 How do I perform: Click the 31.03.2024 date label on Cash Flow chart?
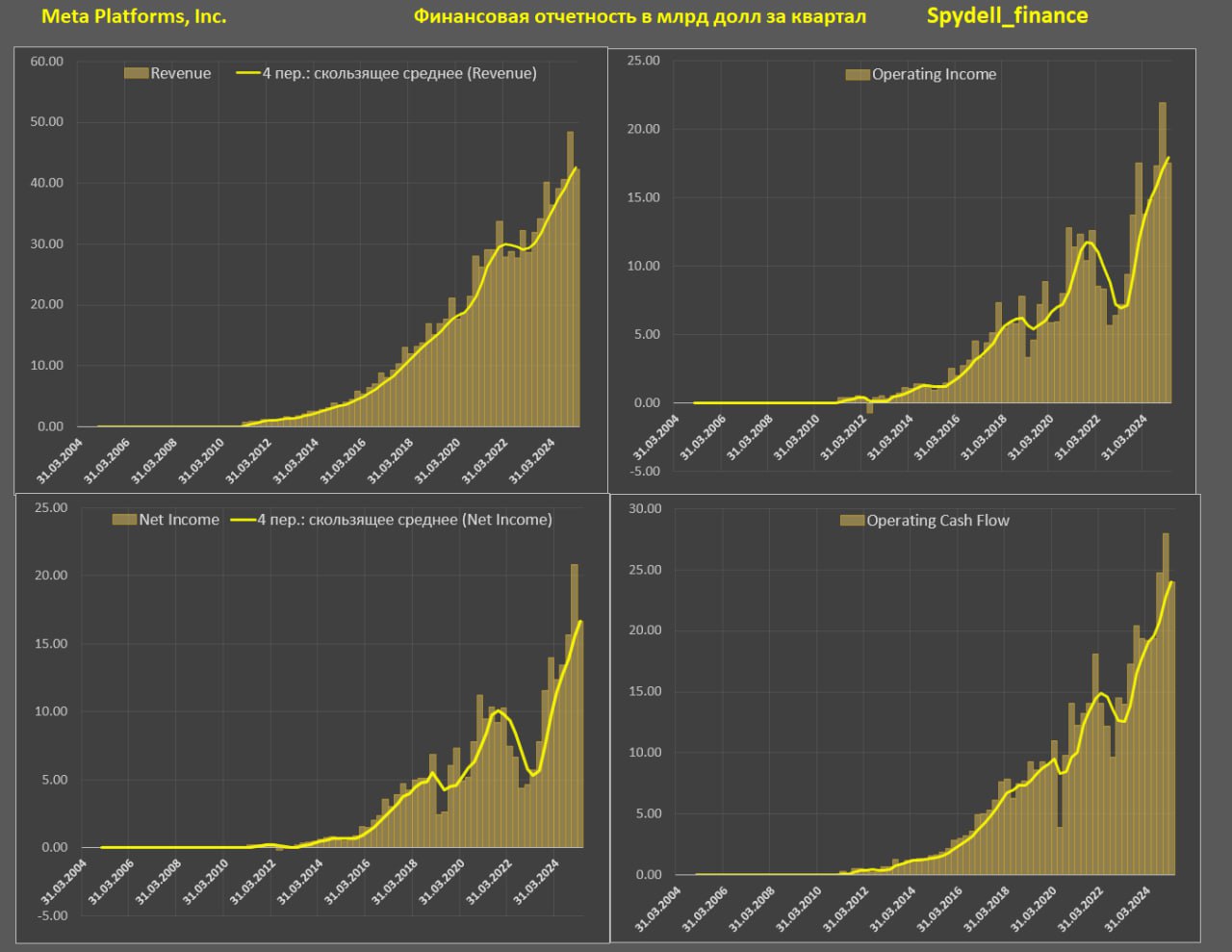[1126, 908]
